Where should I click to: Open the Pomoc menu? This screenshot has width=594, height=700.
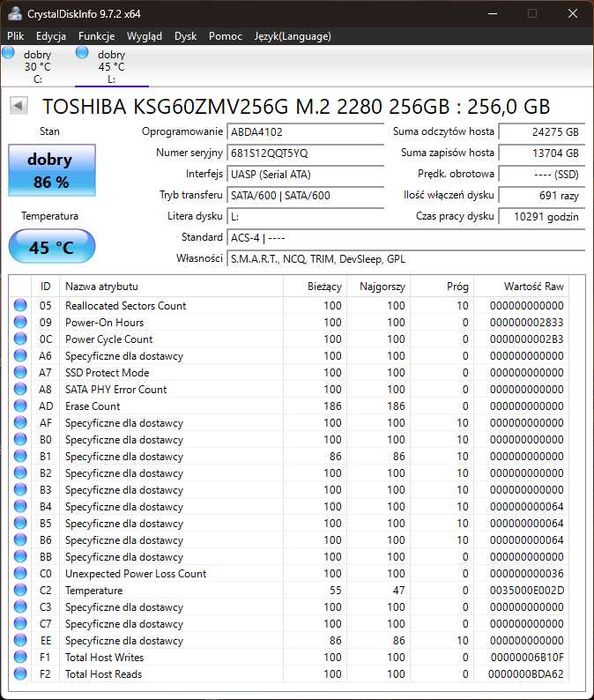225,36
